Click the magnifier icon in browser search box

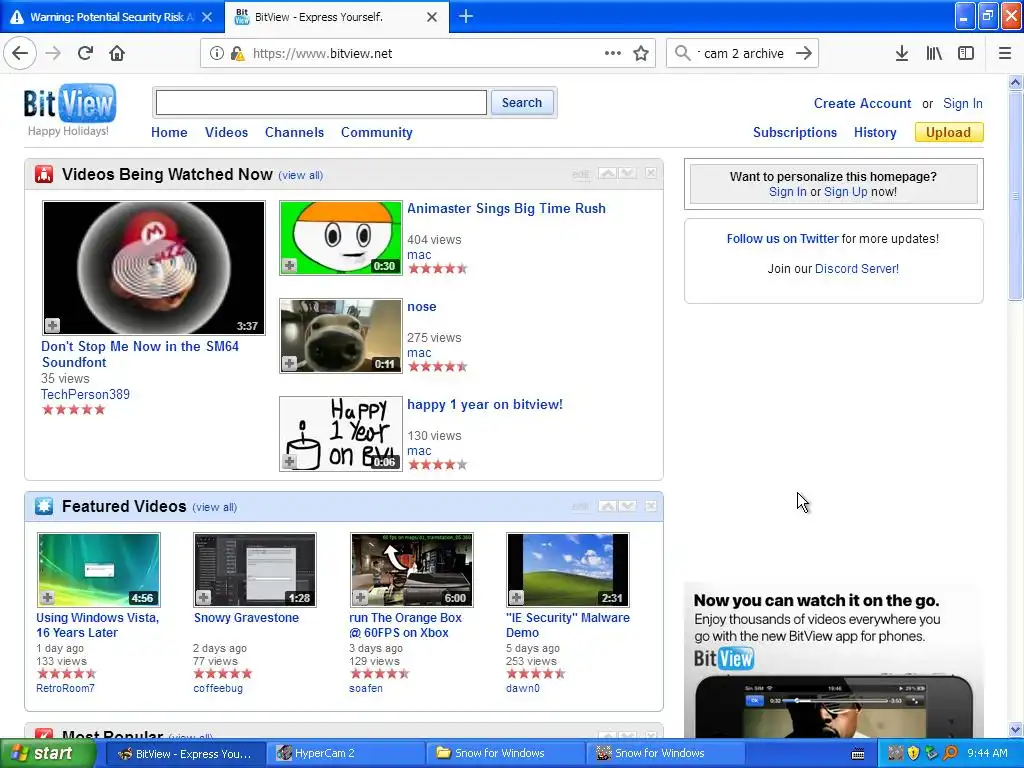[x=682, y=53]
